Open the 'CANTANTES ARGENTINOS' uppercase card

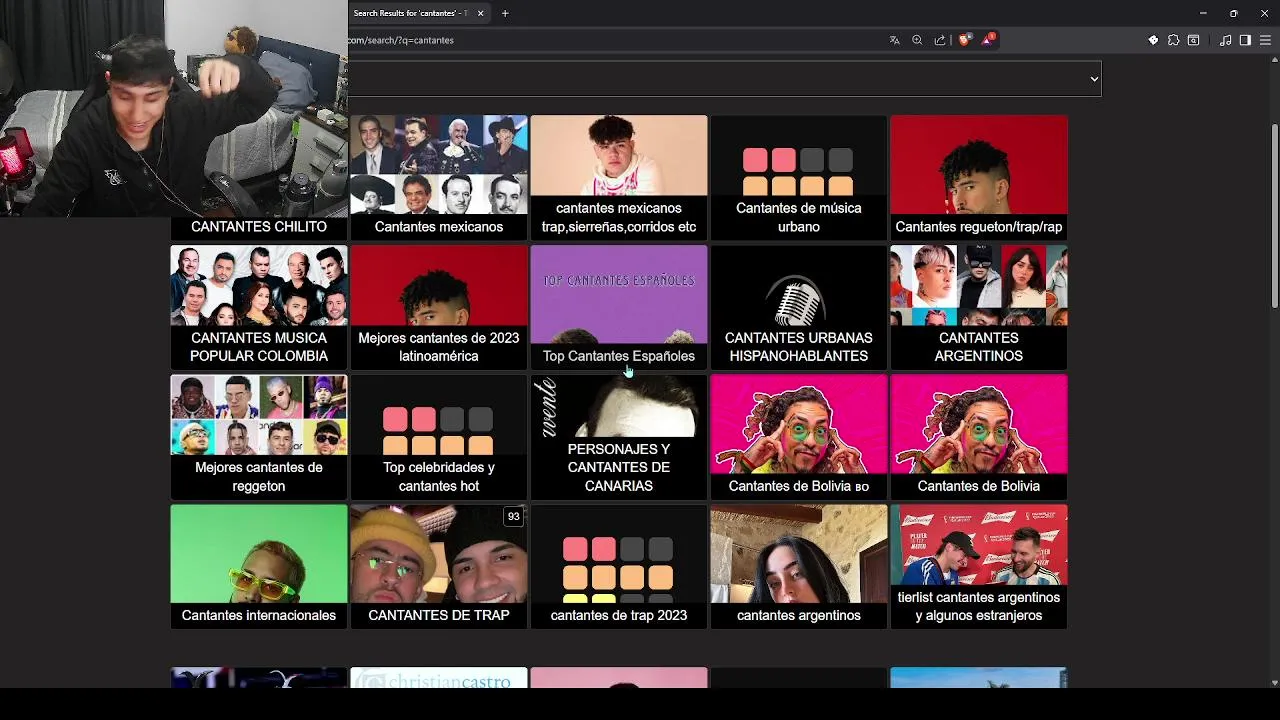[x=979, y=307]
